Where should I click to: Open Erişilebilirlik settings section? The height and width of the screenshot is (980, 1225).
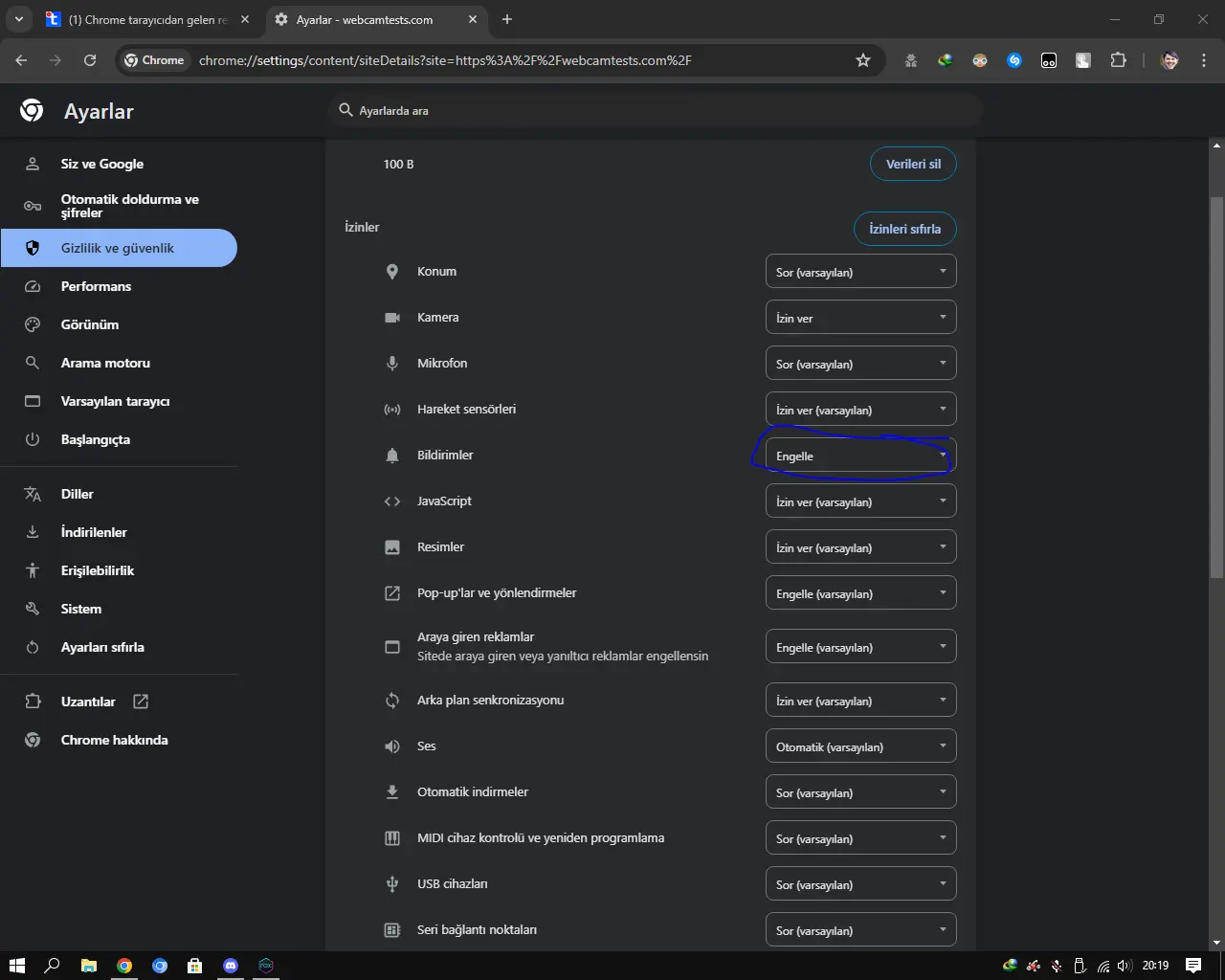point(119,570)
